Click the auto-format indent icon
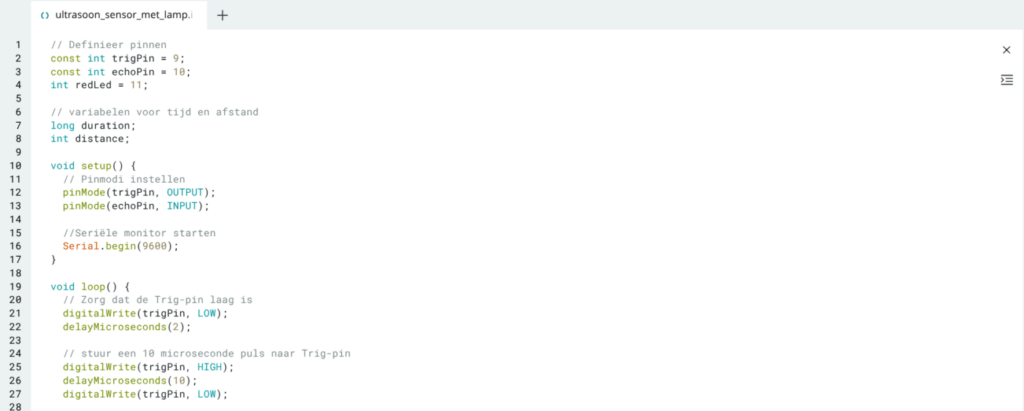The image size is (1024, 411). tap(1006, 80)
